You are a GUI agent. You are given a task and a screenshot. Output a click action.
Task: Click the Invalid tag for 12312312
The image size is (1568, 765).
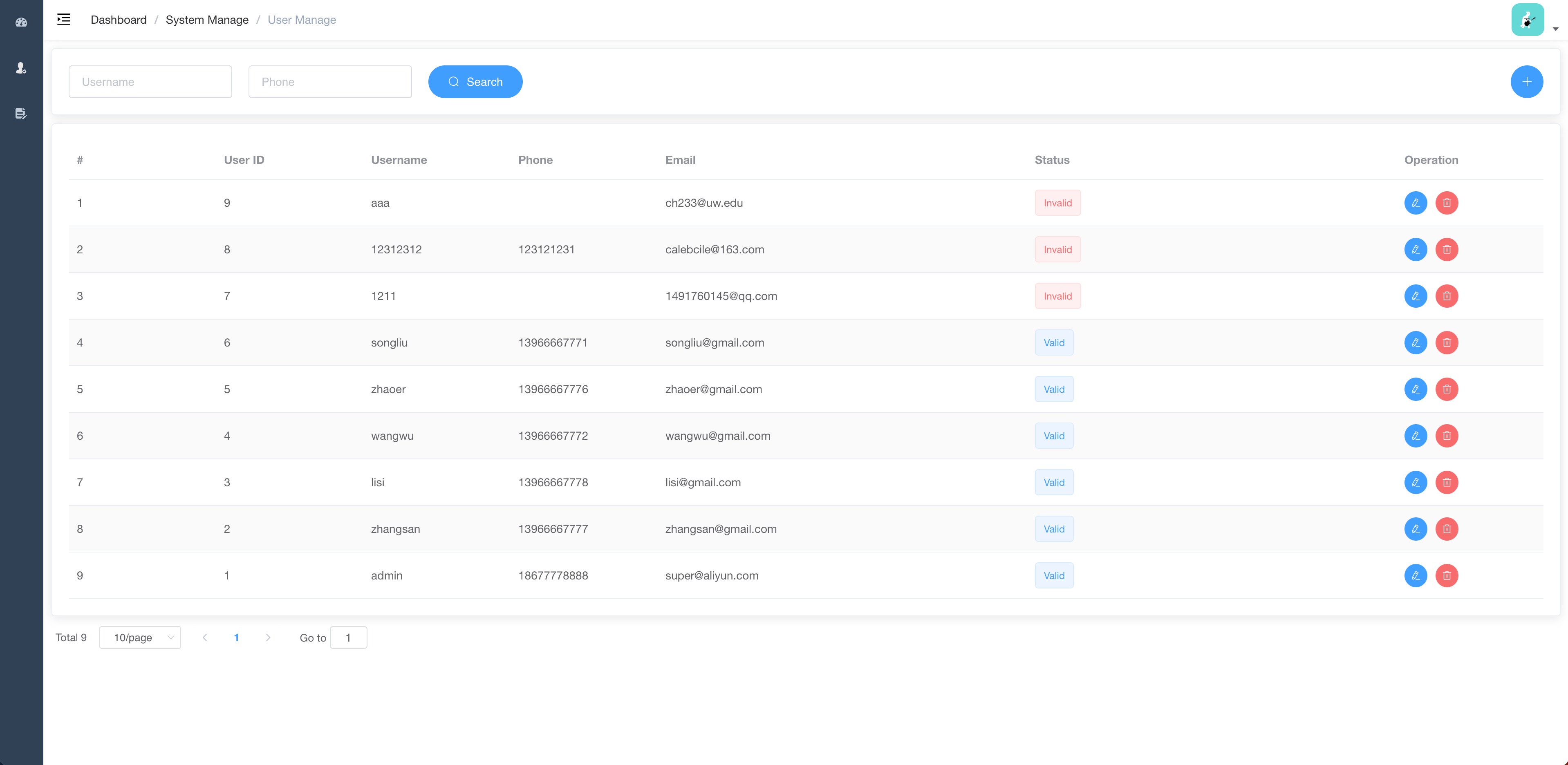1057,250
